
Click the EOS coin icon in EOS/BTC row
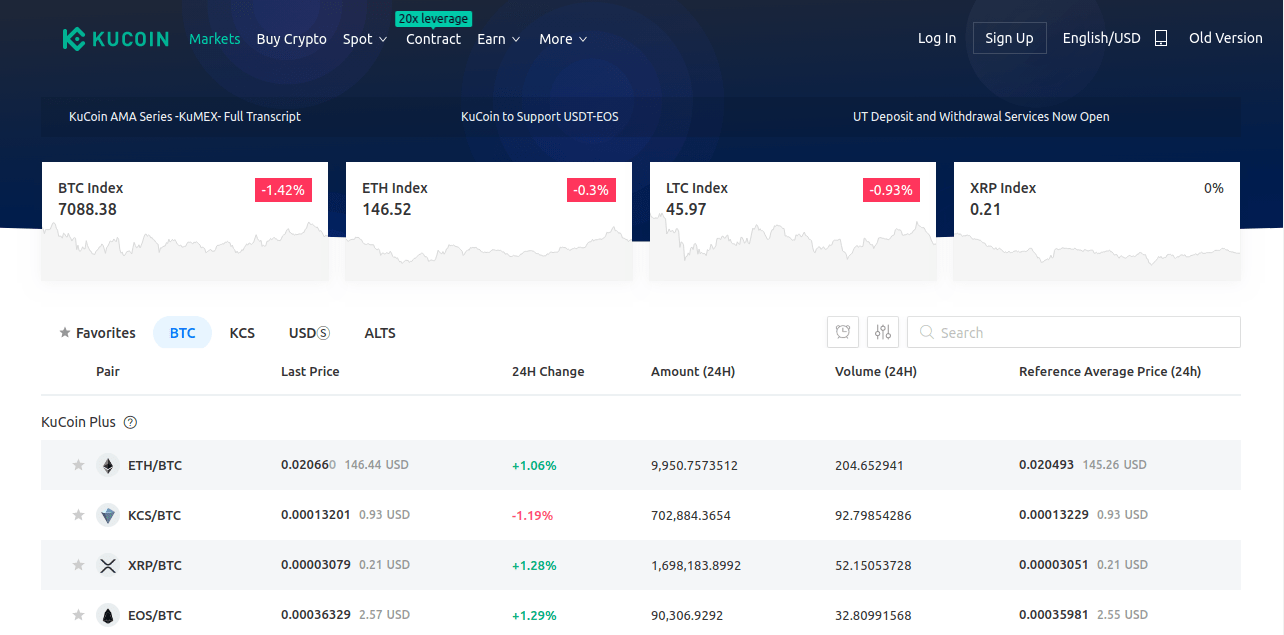(108, 615)
